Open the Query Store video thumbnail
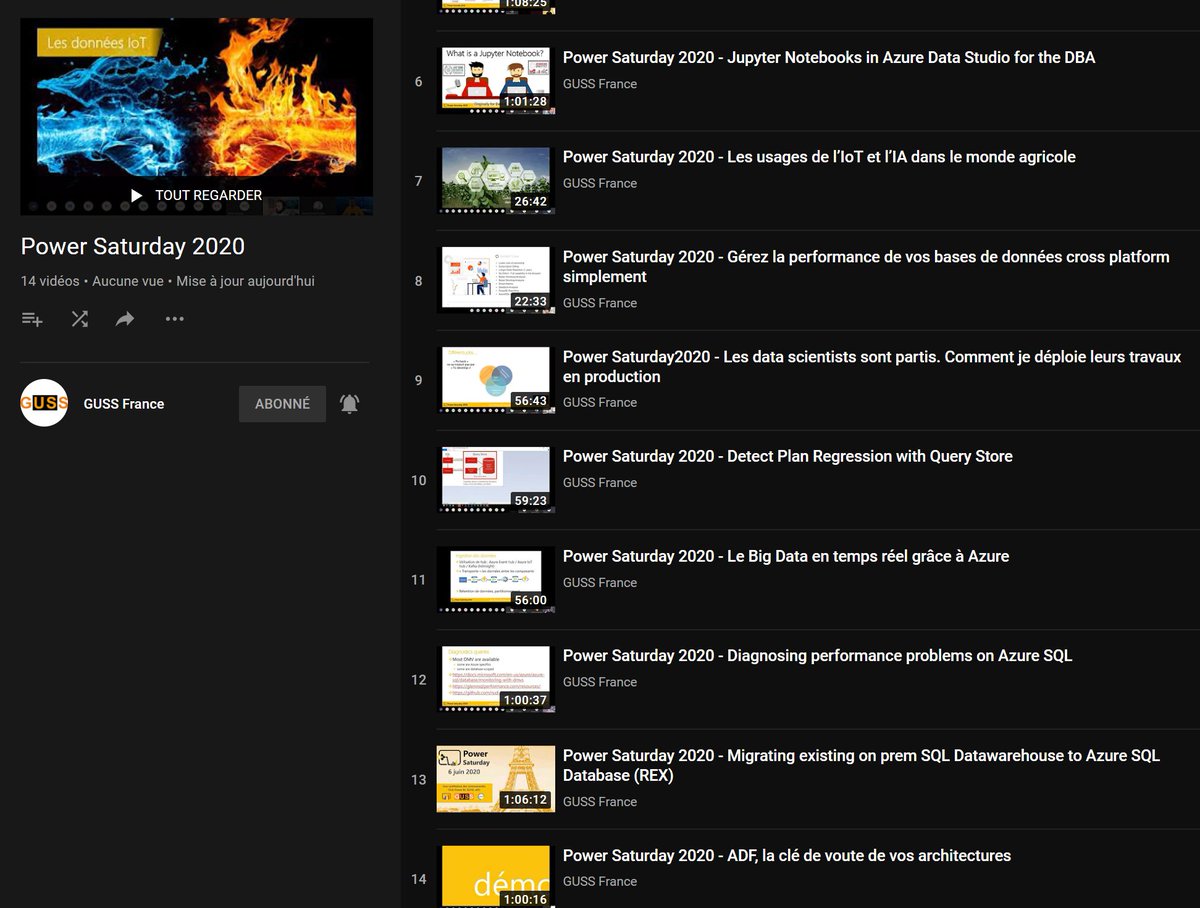 pos(496,480)
